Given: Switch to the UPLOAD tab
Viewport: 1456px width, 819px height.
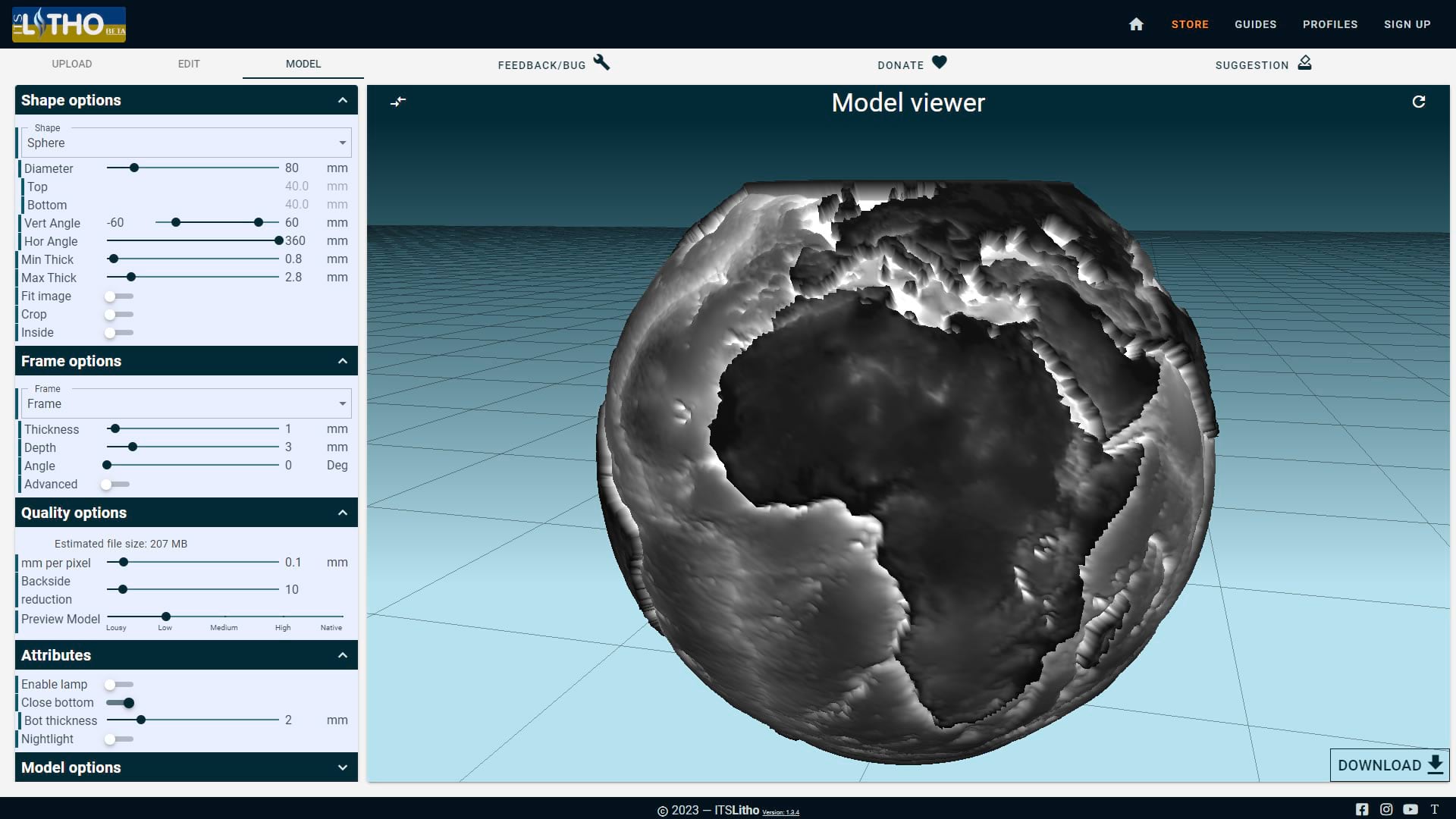Looking at the screenshot, I should point(72,64).
